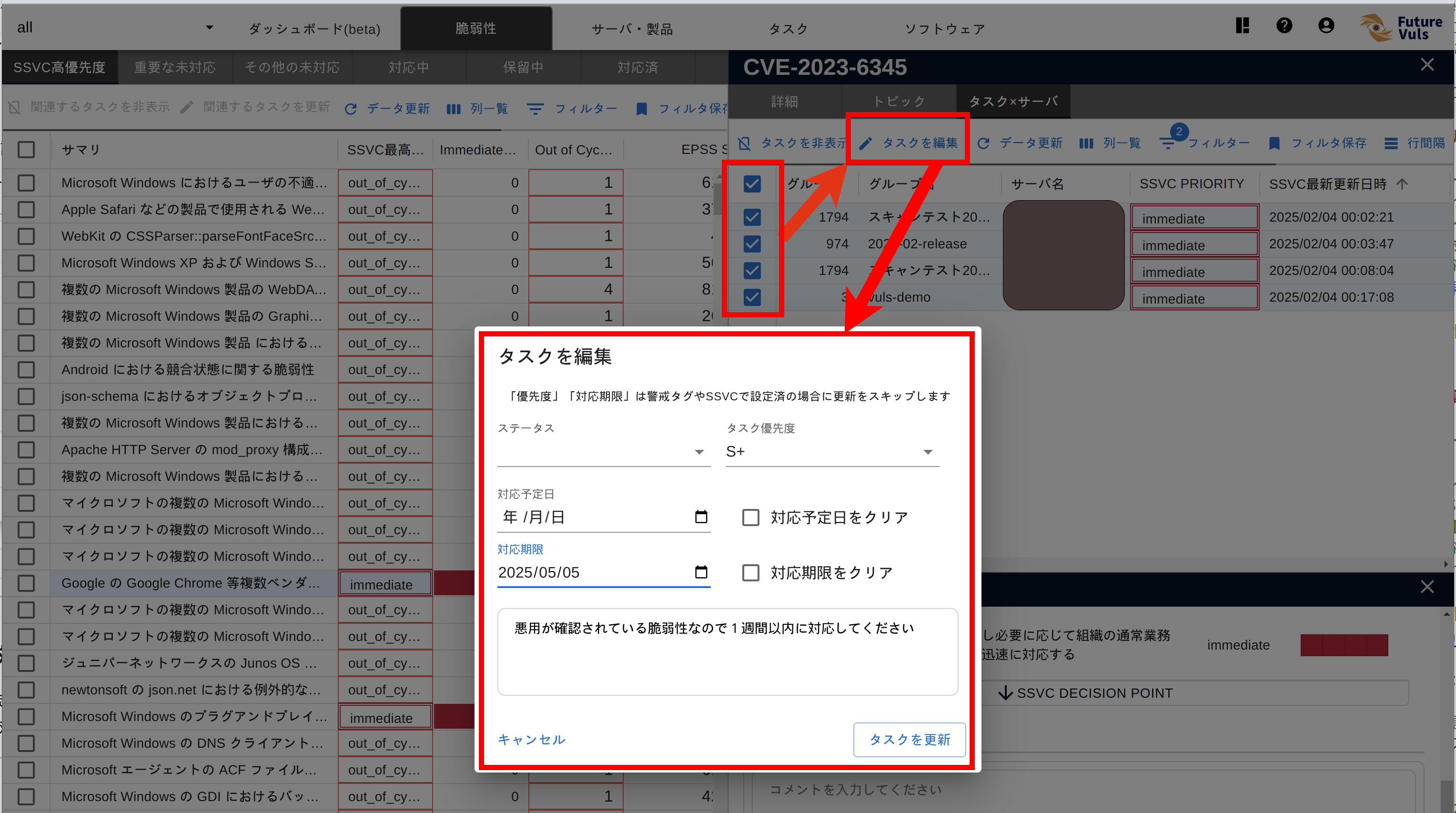
Task: Open the documentation panel icon in header
Action: [1242, 25]
